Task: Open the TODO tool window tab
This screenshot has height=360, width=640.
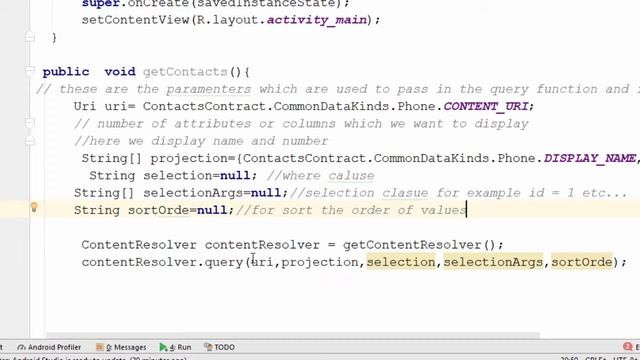Action: pyautogui.click(x=220, y=347)
